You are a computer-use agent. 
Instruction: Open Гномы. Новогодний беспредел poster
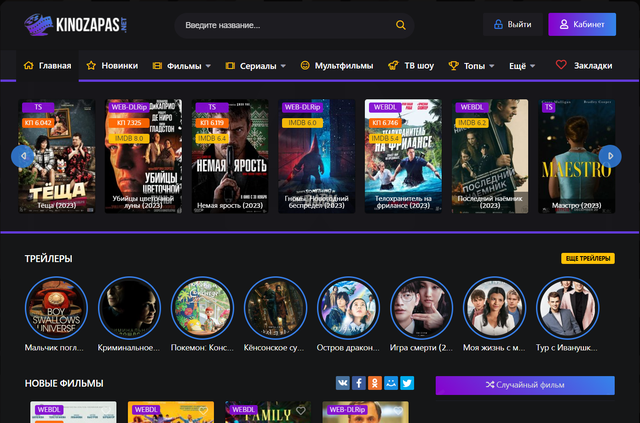coord(317,156)
